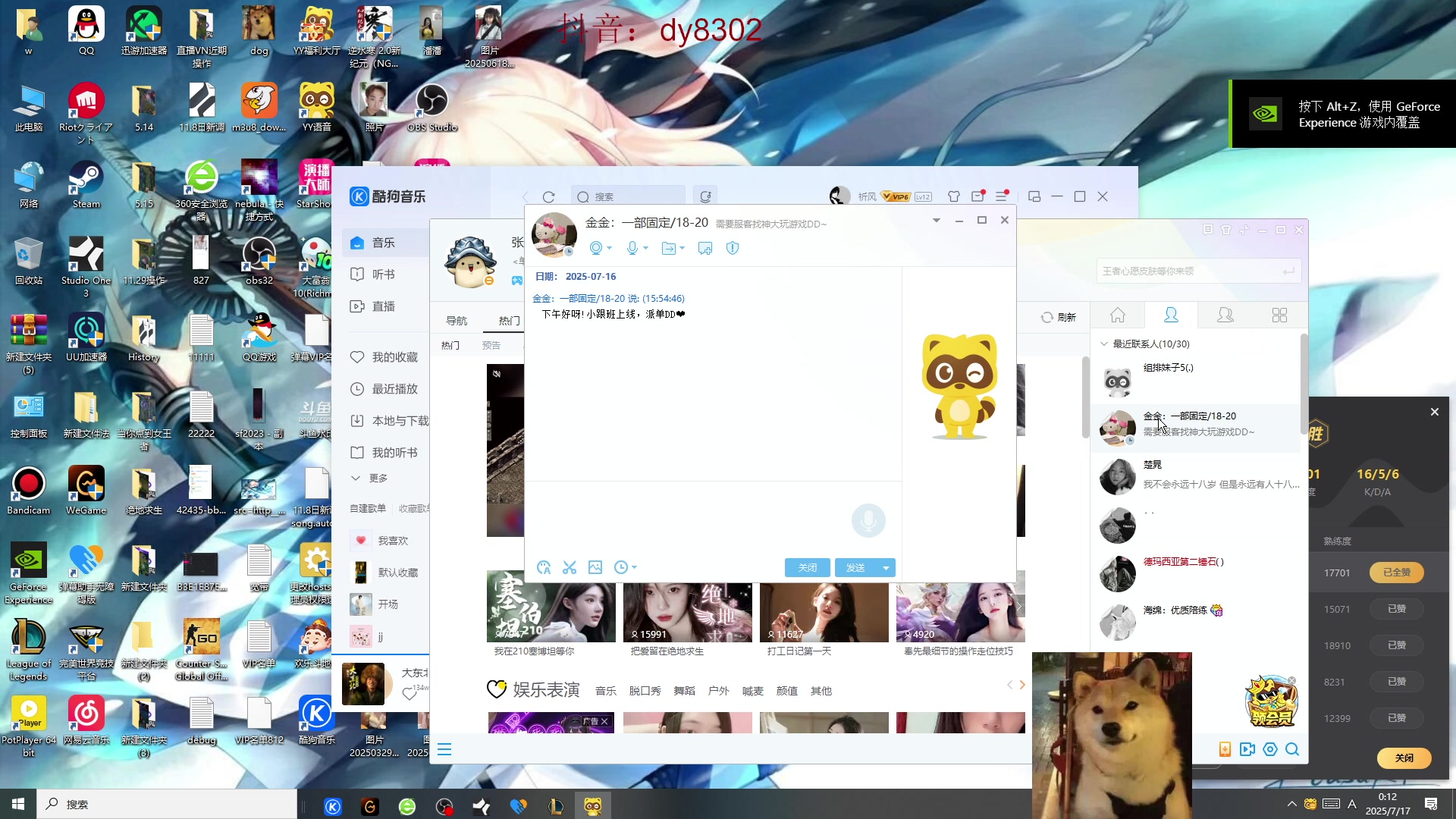Switch Kugou to mini mode icon
The height and width of the screenshot is (819, 1456).
coord(1034,196)
